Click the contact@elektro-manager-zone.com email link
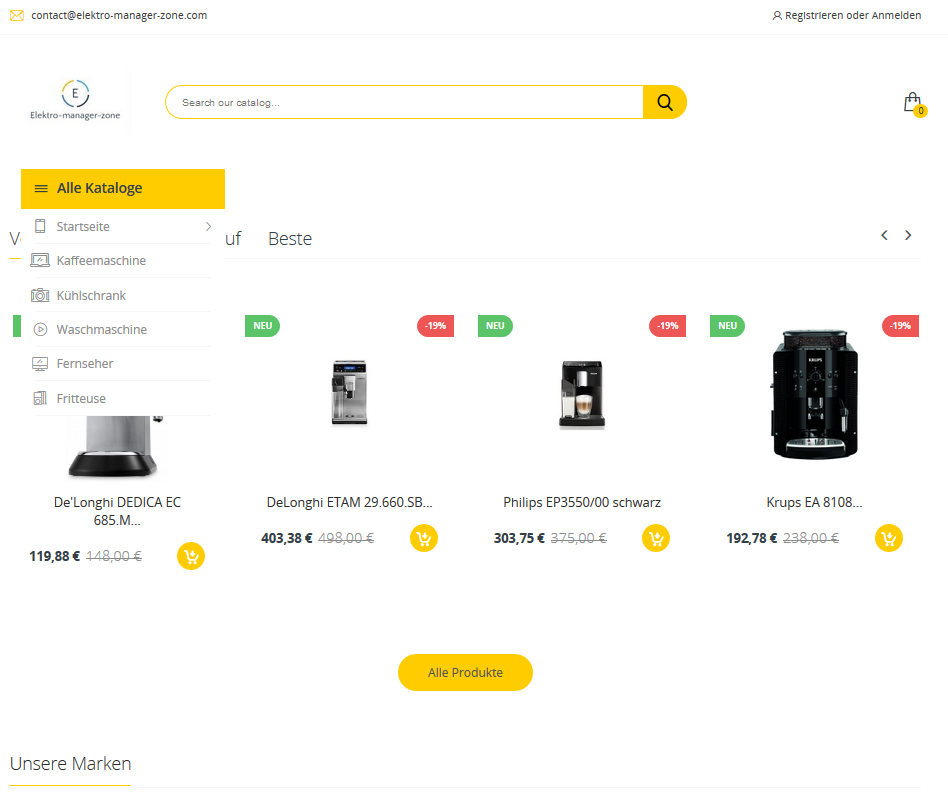This screenshot has height=801, width=948. click(x=119, y=15)
